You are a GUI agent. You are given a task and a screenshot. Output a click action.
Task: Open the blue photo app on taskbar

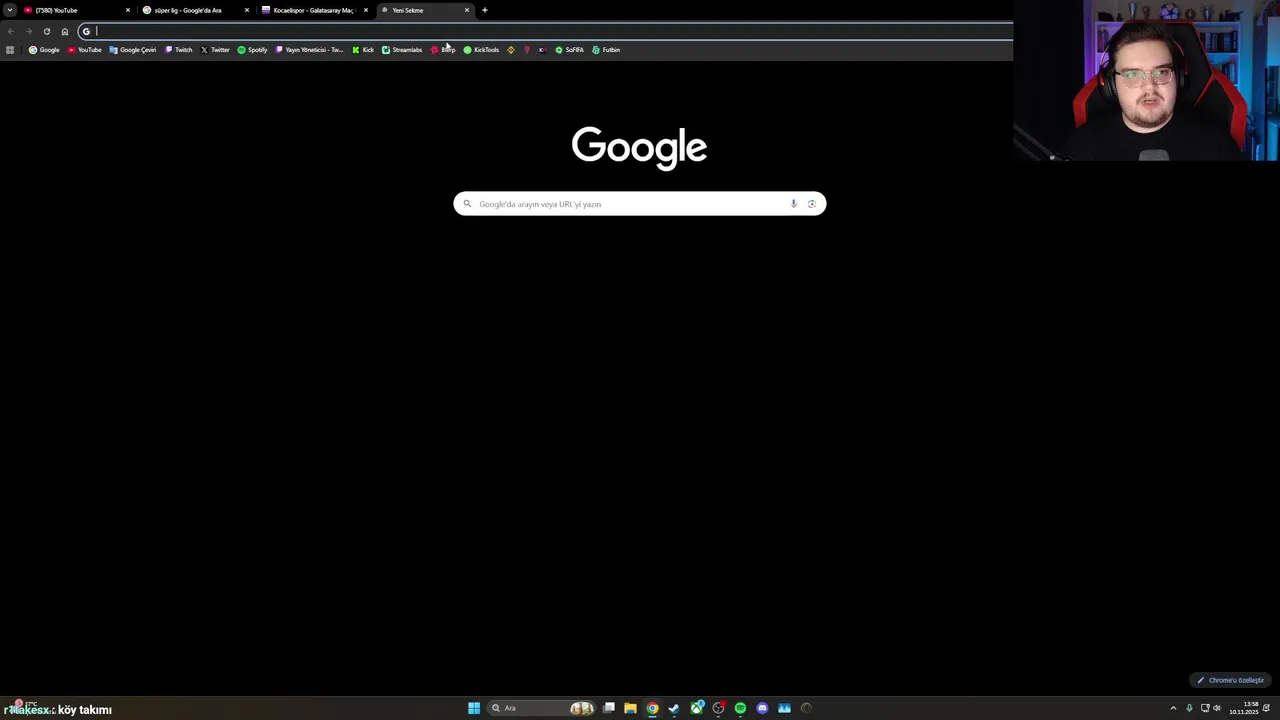pos(784,708)
